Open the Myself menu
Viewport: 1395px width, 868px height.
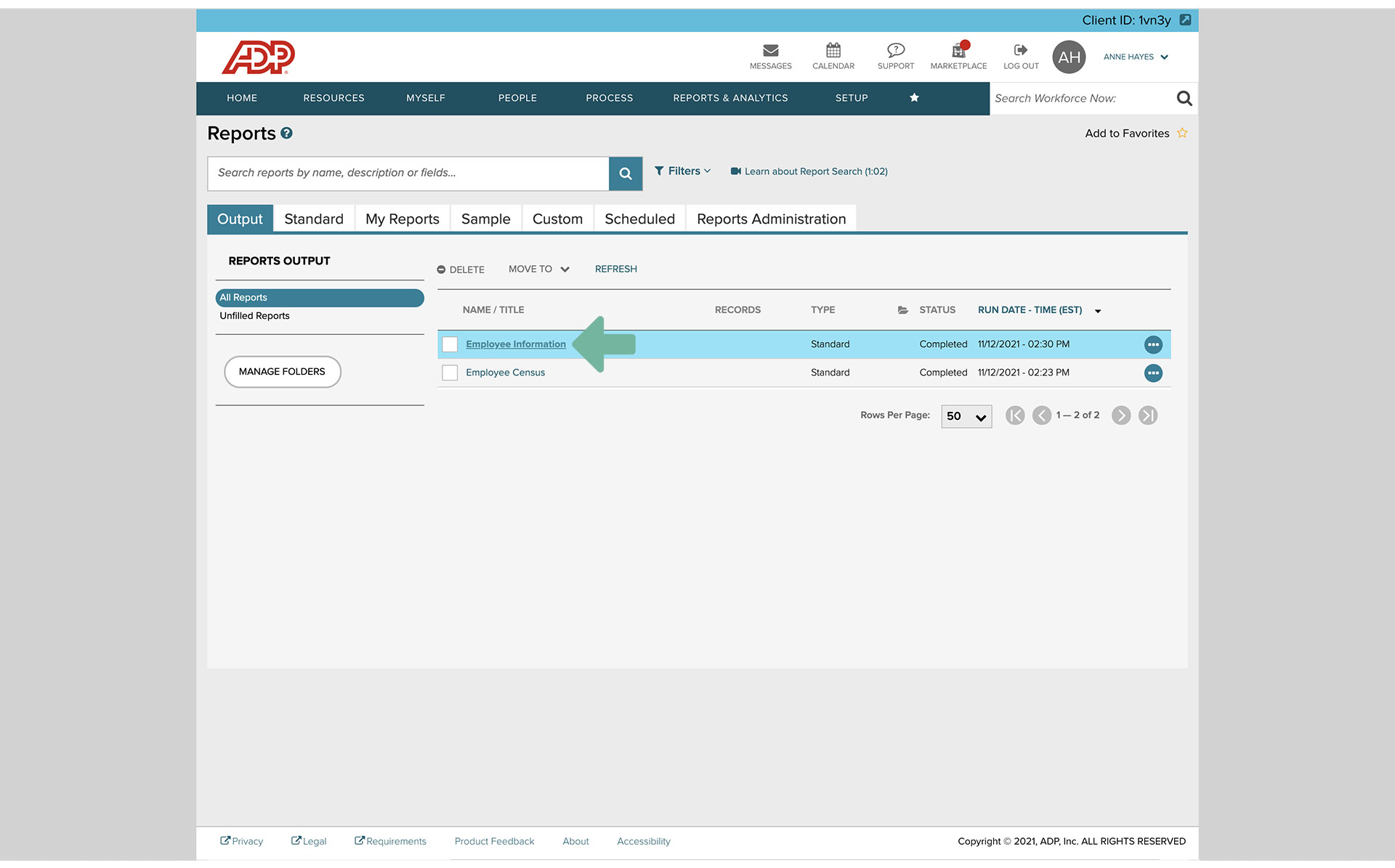pos(426,98)
